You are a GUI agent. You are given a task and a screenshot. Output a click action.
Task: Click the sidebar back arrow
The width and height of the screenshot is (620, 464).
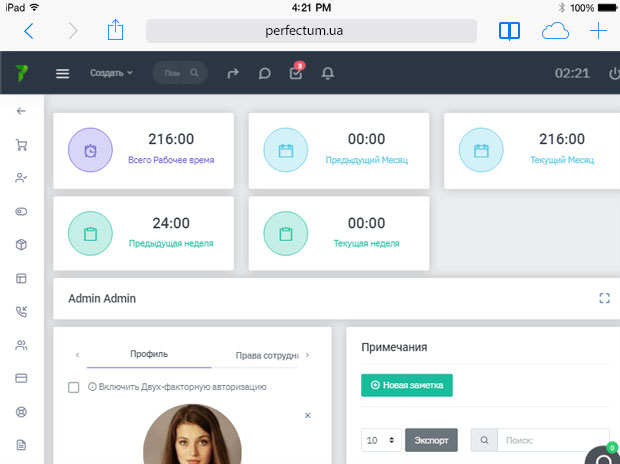pyautogui.click(x=21, y=111)
